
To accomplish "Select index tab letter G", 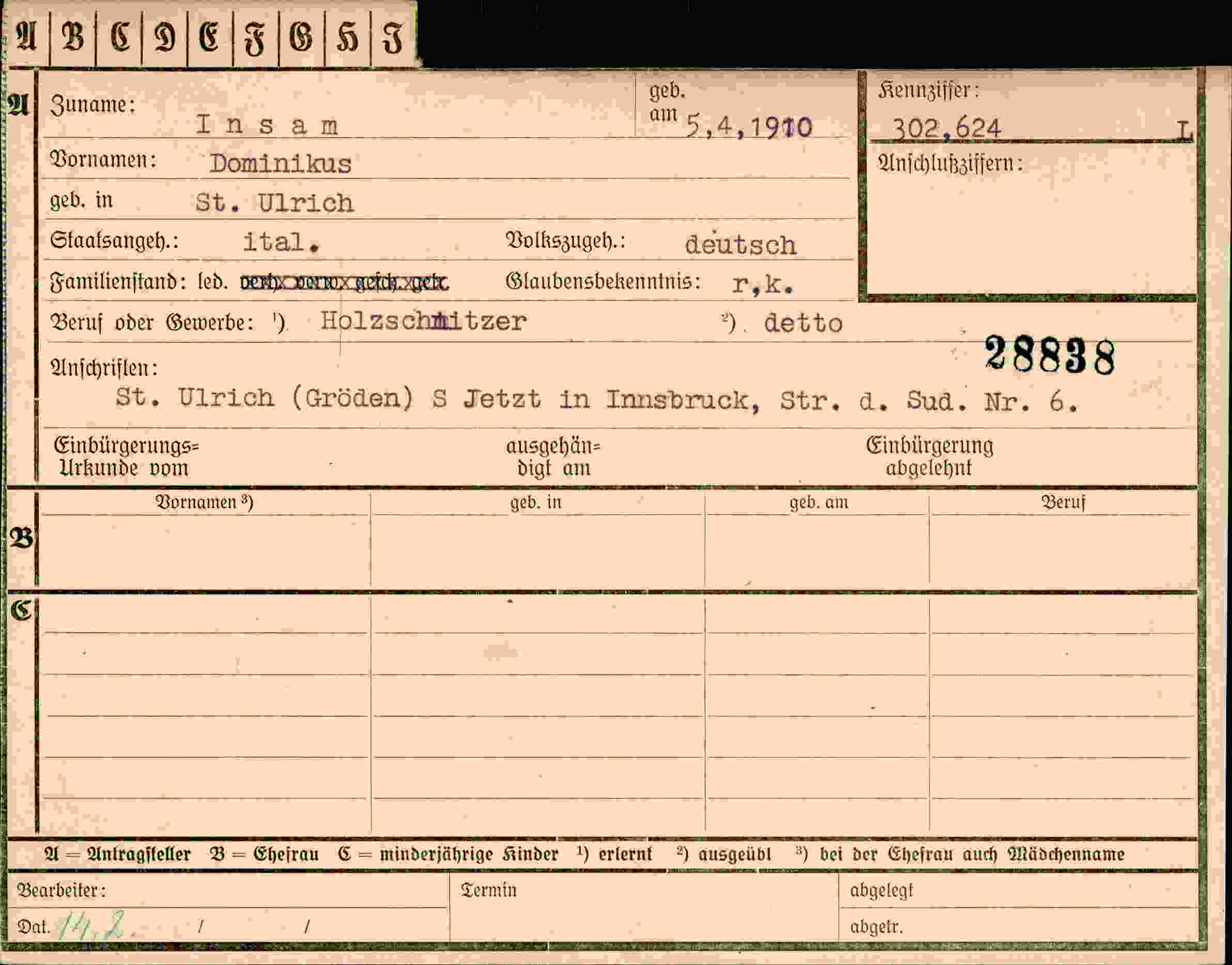I will point(301,37).
